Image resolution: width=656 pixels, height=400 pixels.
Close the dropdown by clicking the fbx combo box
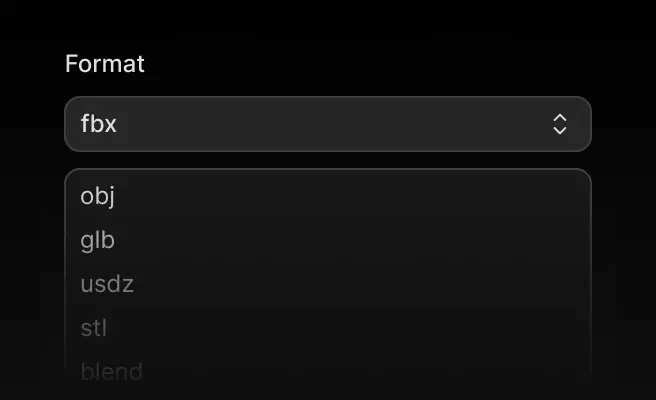[327, 124]
